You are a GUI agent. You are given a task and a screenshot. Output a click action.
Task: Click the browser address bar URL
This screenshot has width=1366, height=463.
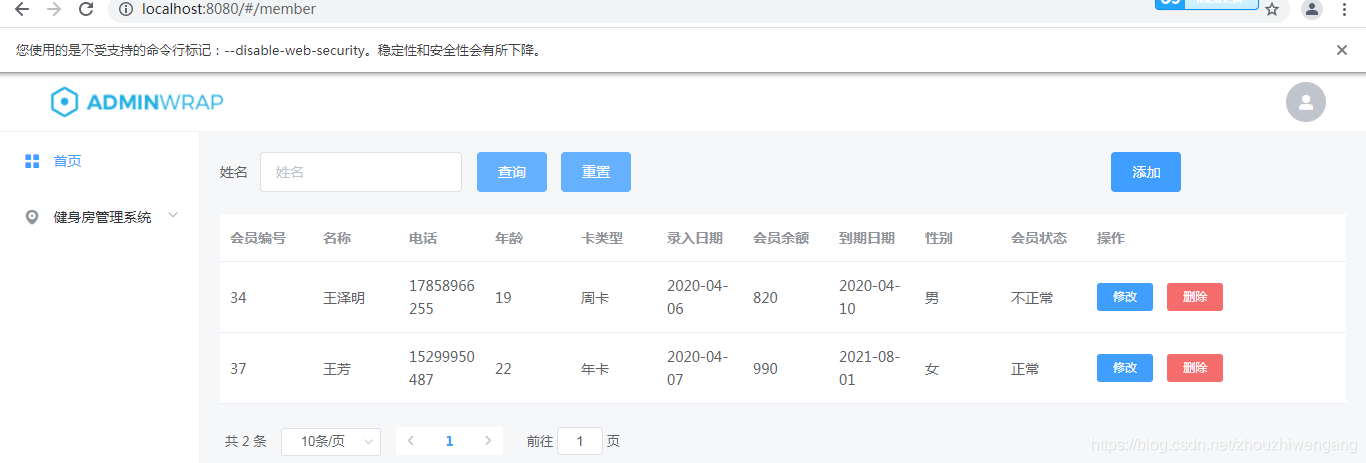coord(230,9)
